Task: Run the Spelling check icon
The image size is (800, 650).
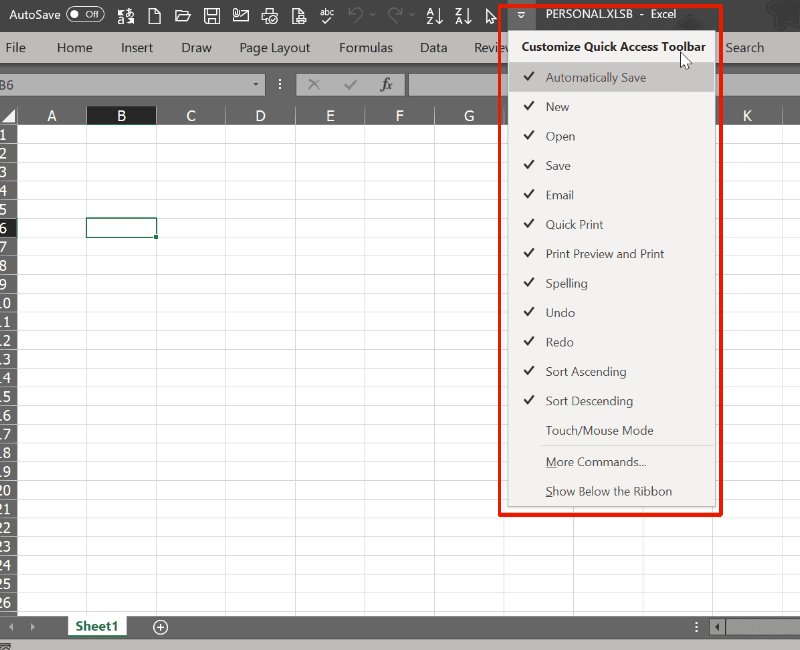Action: (327, 16)
